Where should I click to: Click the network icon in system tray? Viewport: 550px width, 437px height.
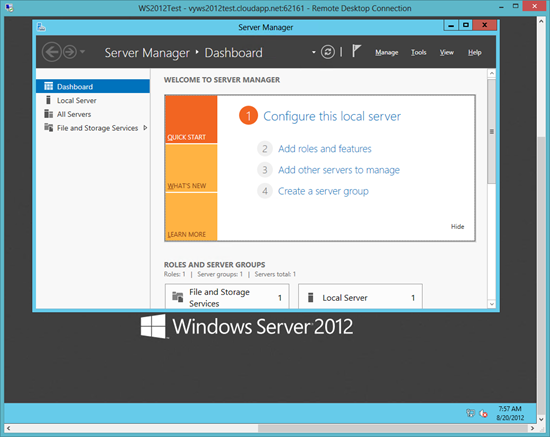point(470,413)
